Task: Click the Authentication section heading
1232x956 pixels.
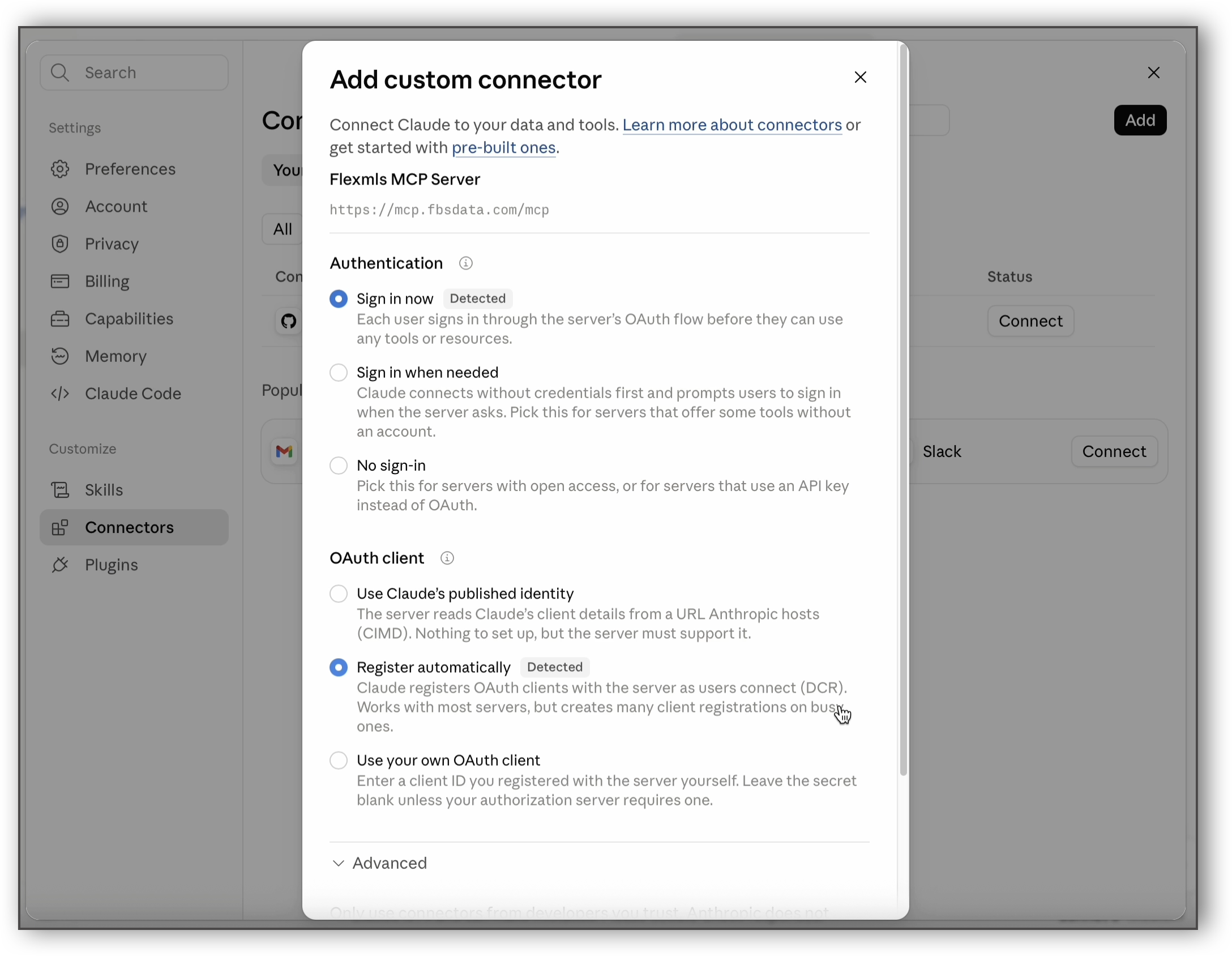Action: click(386, 263)
